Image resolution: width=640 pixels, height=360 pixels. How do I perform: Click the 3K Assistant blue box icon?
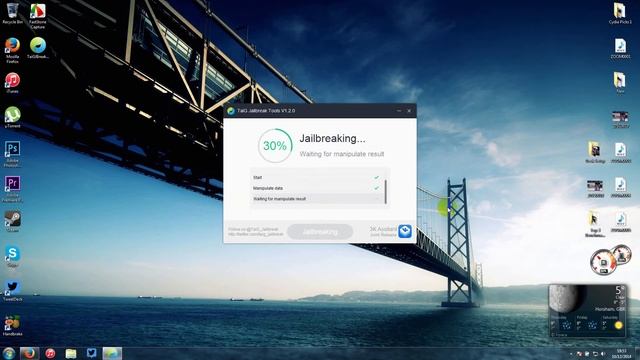(405, 231)
